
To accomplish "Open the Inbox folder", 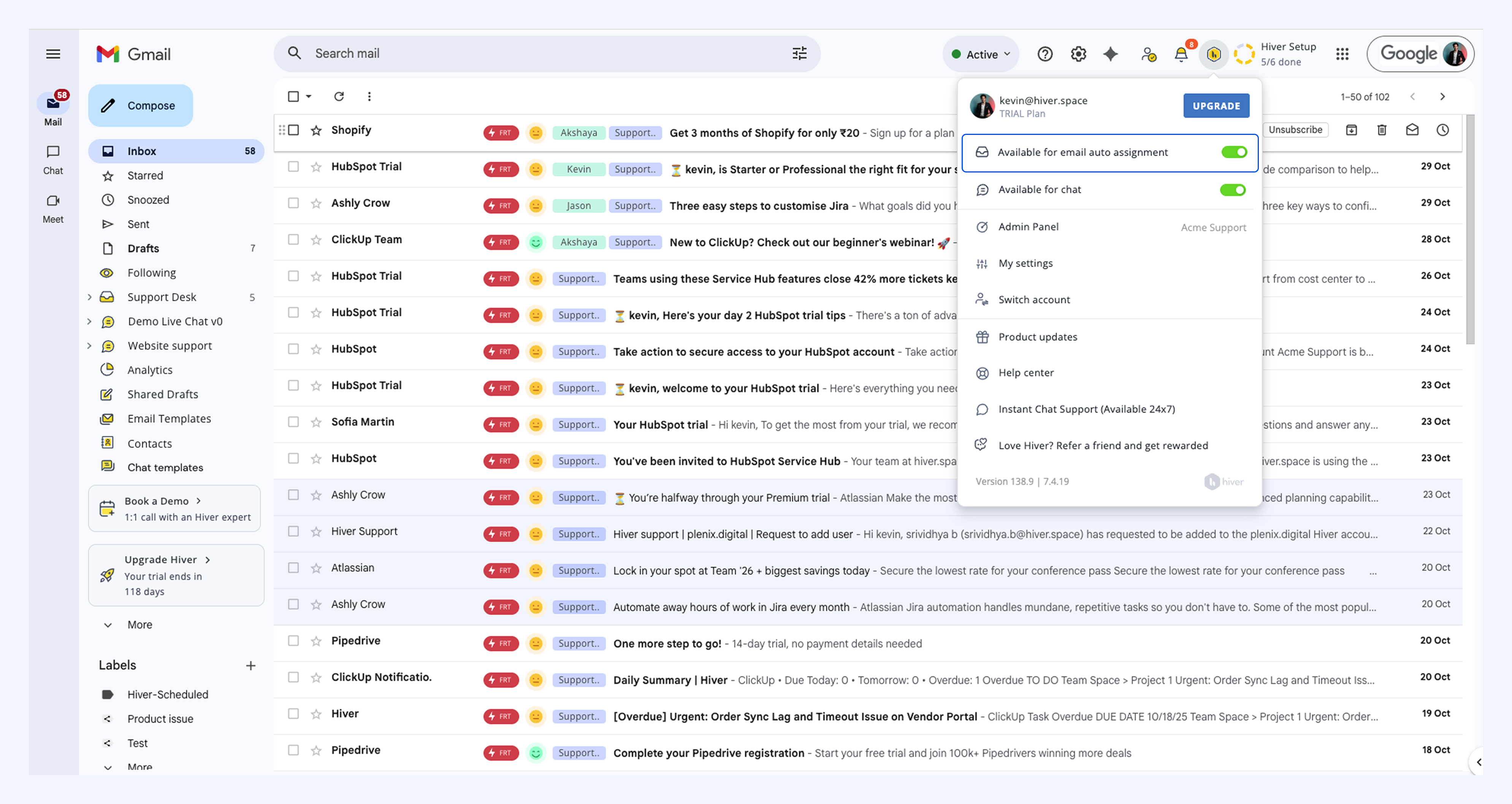I will (x=176, y=151).
